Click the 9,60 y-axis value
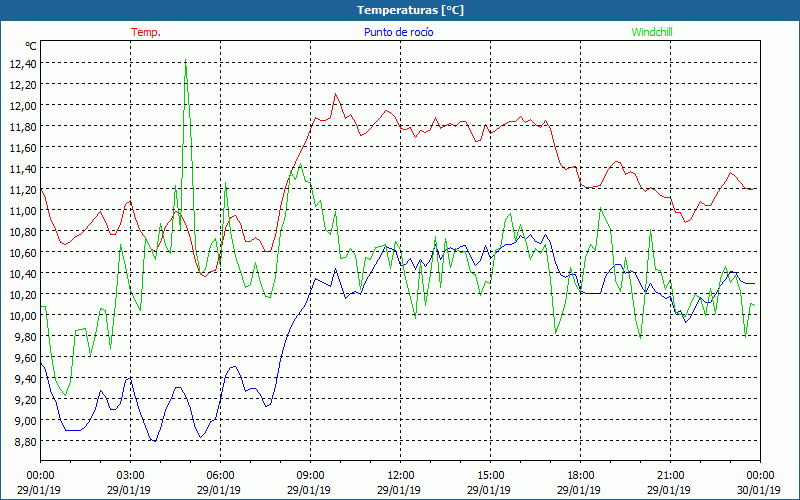Image resolution: width=800 pixels, height=500 pixels. coord(26,357)
